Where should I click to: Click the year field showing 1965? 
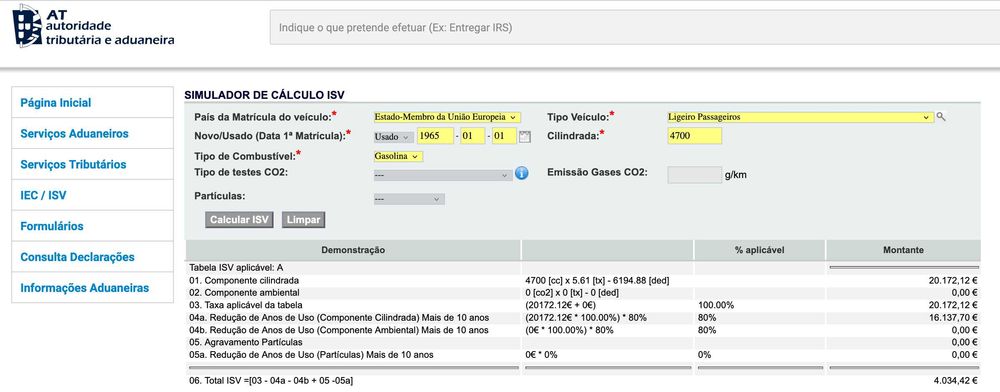435,136
